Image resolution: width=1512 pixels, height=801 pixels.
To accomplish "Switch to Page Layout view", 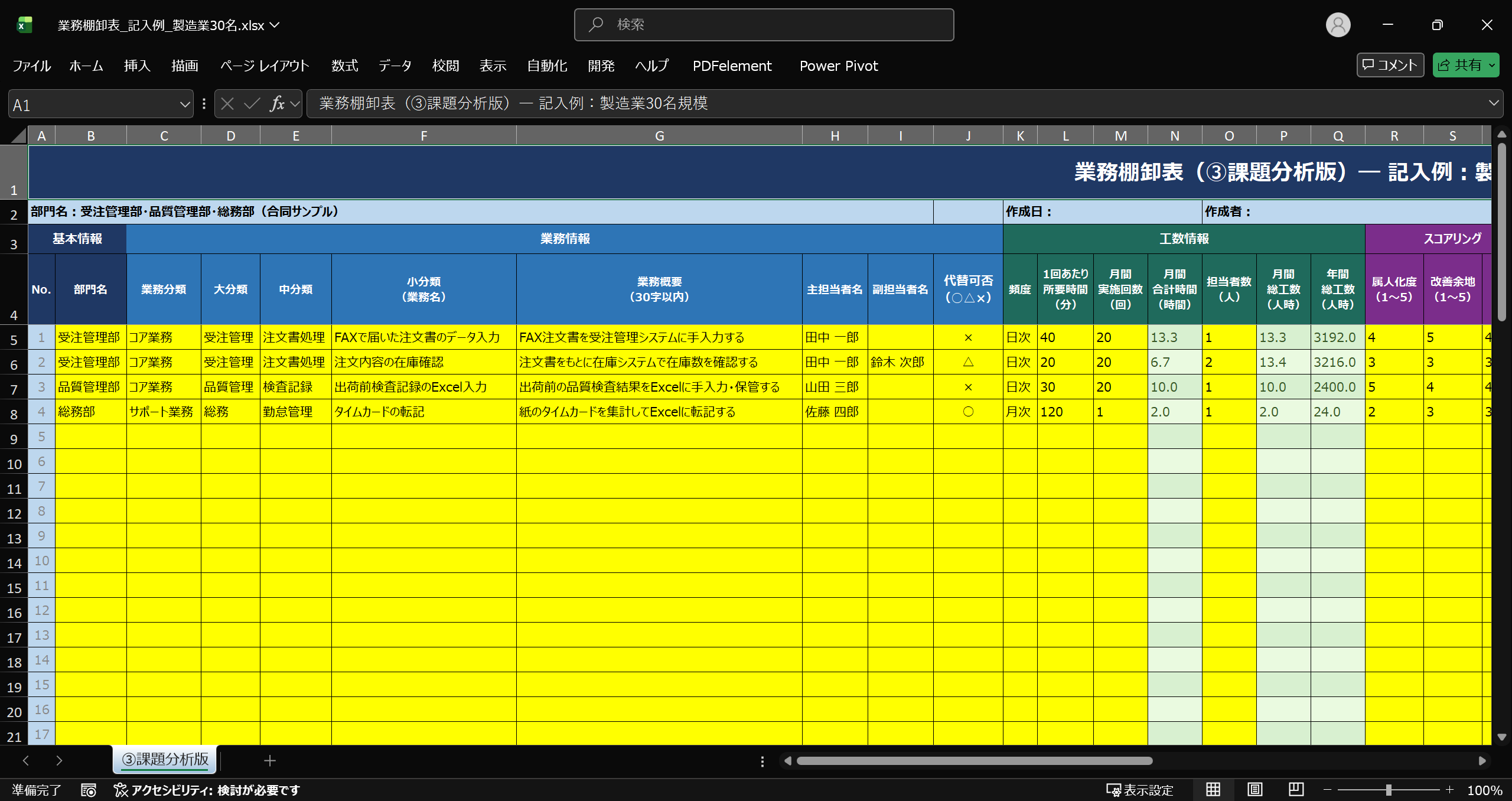I will tap(1254, 790).
